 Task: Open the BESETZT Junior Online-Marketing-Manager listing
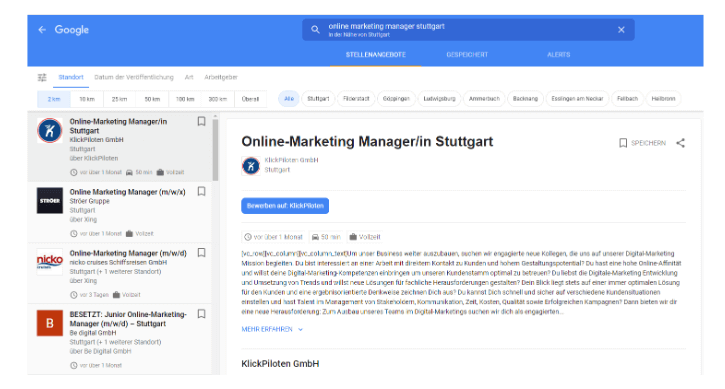coord(128,319)
